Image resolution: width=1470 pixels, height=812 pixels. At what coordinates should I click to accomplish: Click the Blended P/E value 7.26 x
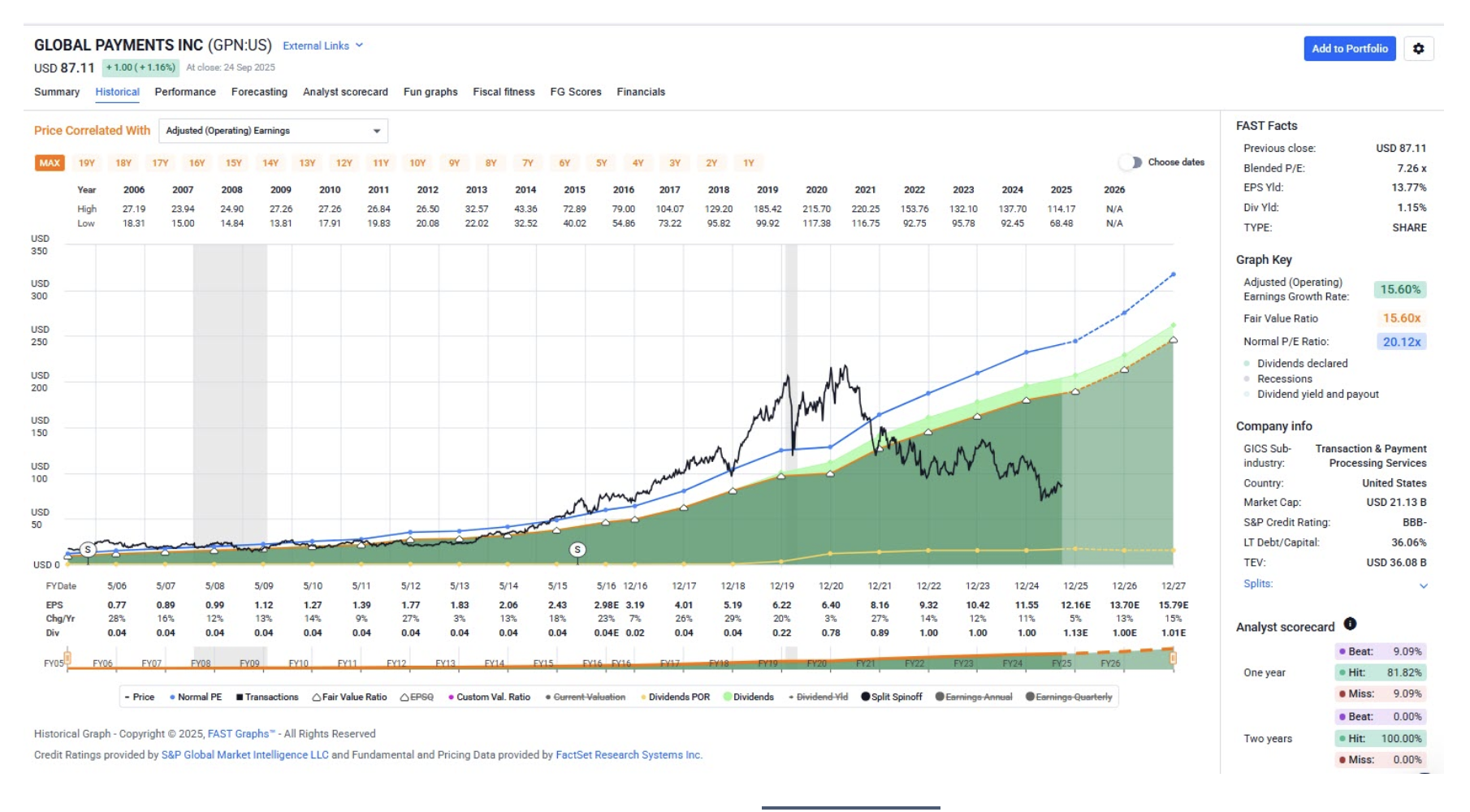tap(1412, 168)
